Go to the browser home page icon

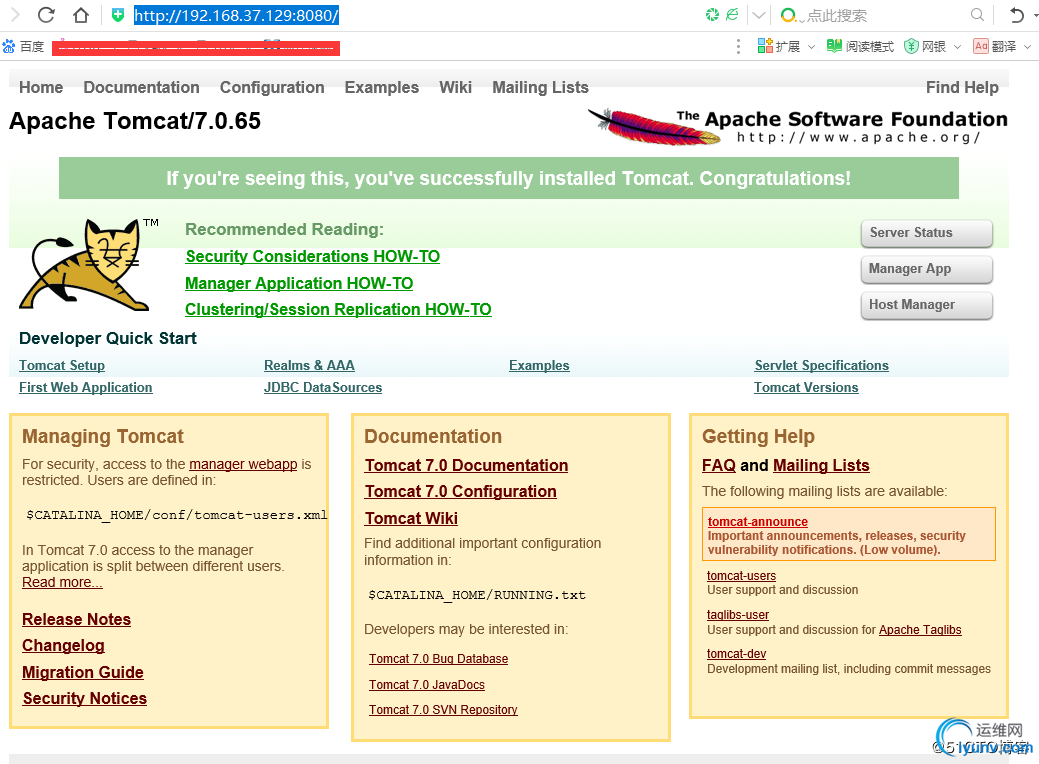(x=81, y=15)
